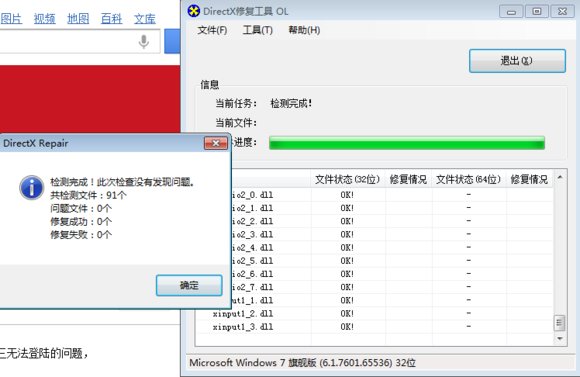Select the xinput1_3.dll row
Image resolution: width=580 pixels, height=377 pixels.
(x=374, y=327)
